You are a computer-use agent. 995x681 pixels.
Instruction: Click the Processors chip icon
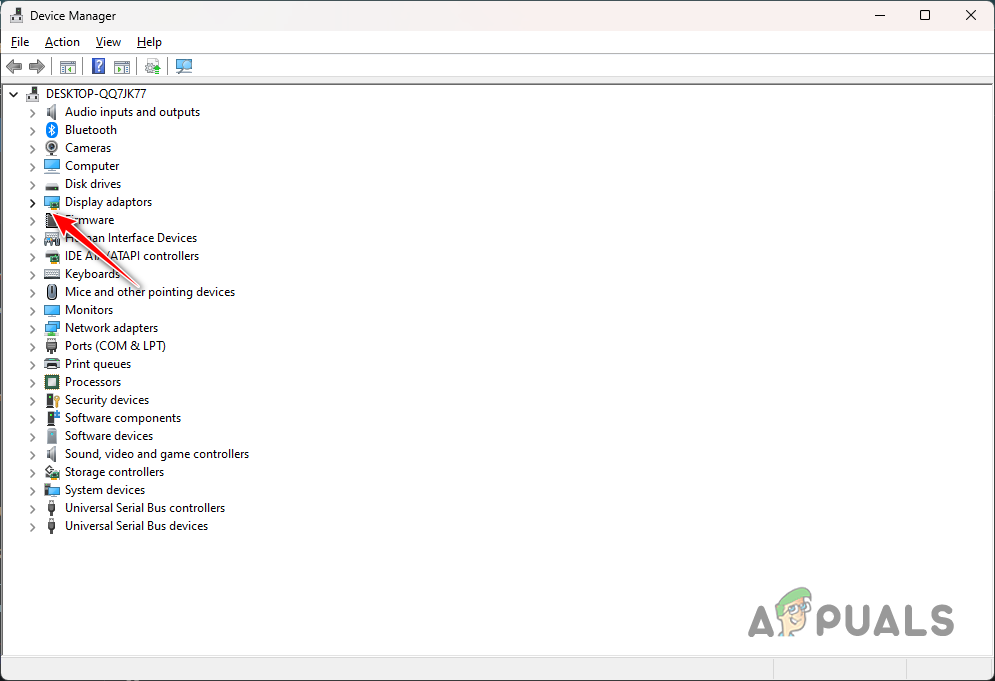click(x=52, y=382)
